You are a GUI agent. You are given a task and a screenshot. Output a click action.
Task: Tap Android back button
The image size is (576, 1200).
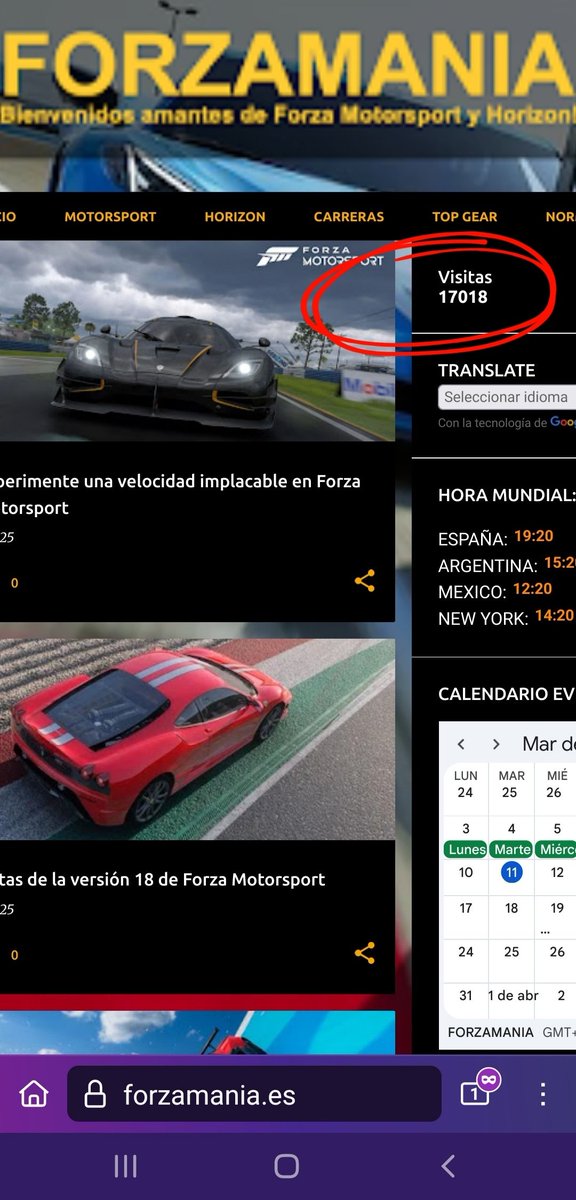(x=448, y=1166)
